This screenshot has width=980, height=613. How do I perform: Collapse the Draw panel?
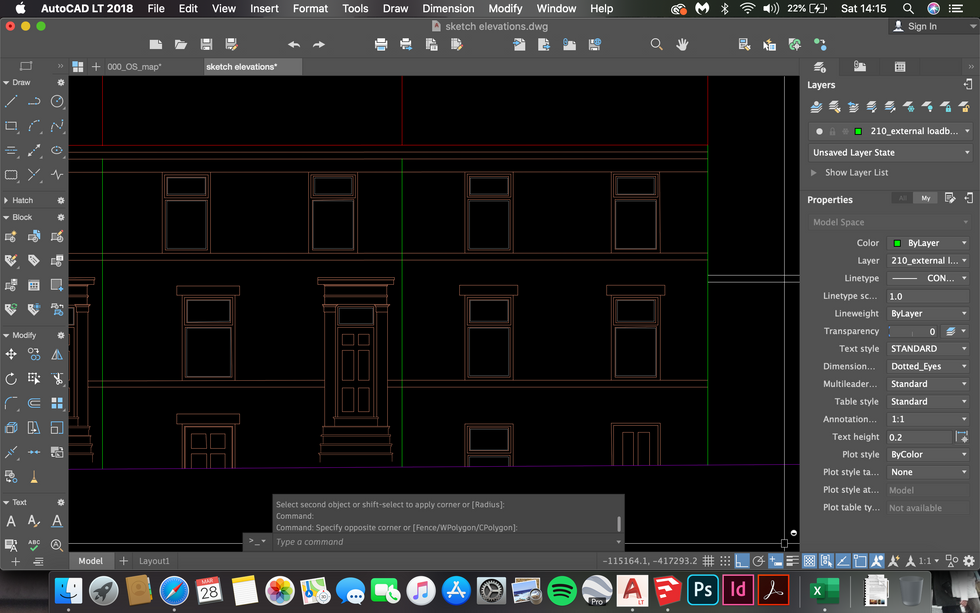point(6,82)
